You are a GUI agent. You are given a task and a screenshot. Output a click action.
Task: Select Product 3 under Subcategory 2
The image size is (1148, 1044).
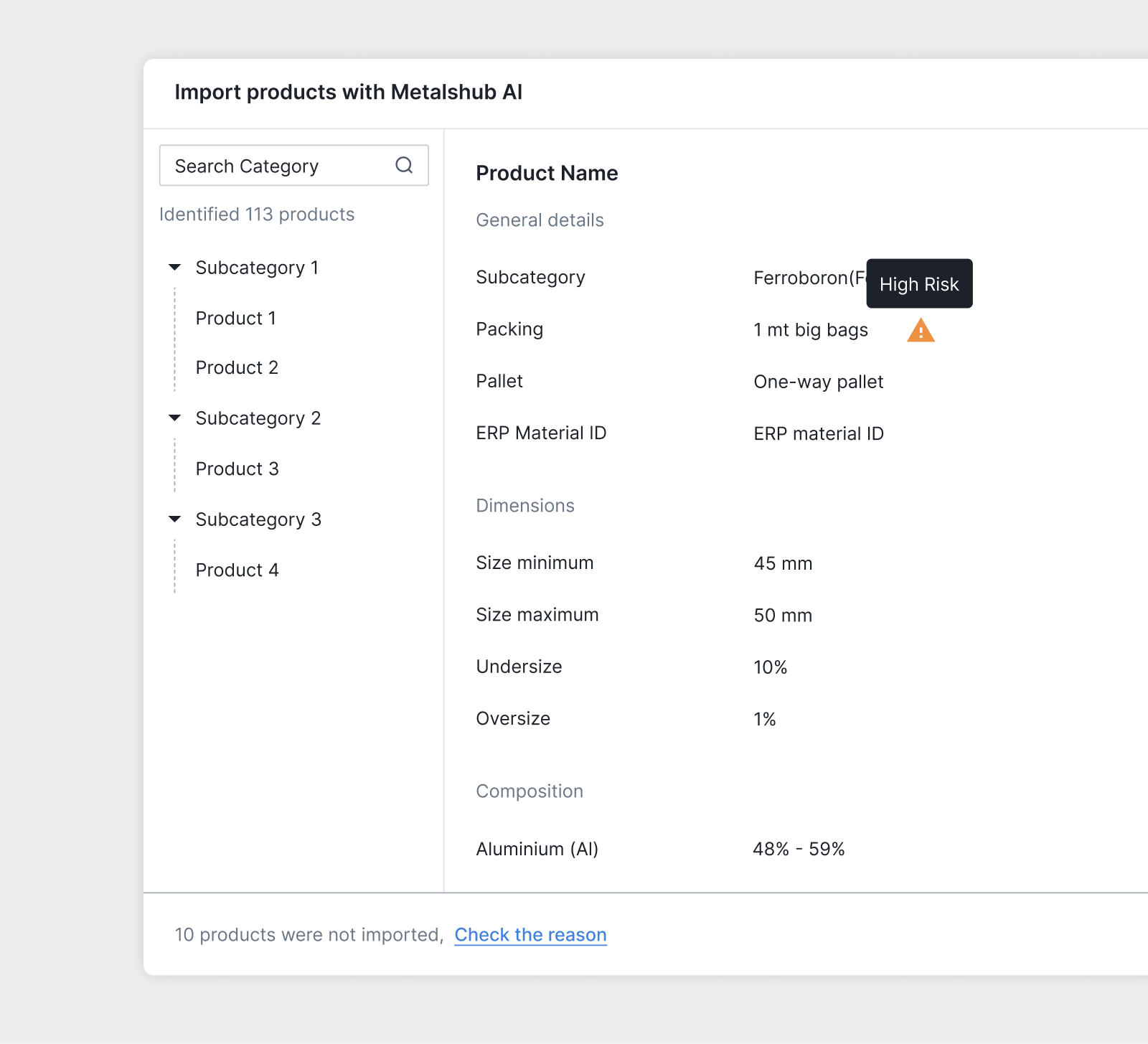237,469
